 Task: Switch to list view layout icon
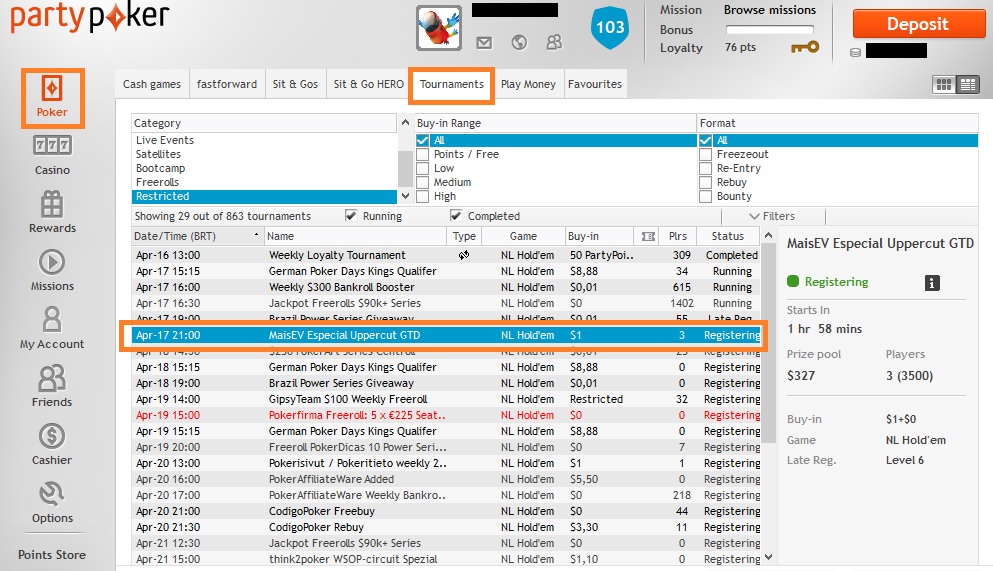(x=968, y=84)
